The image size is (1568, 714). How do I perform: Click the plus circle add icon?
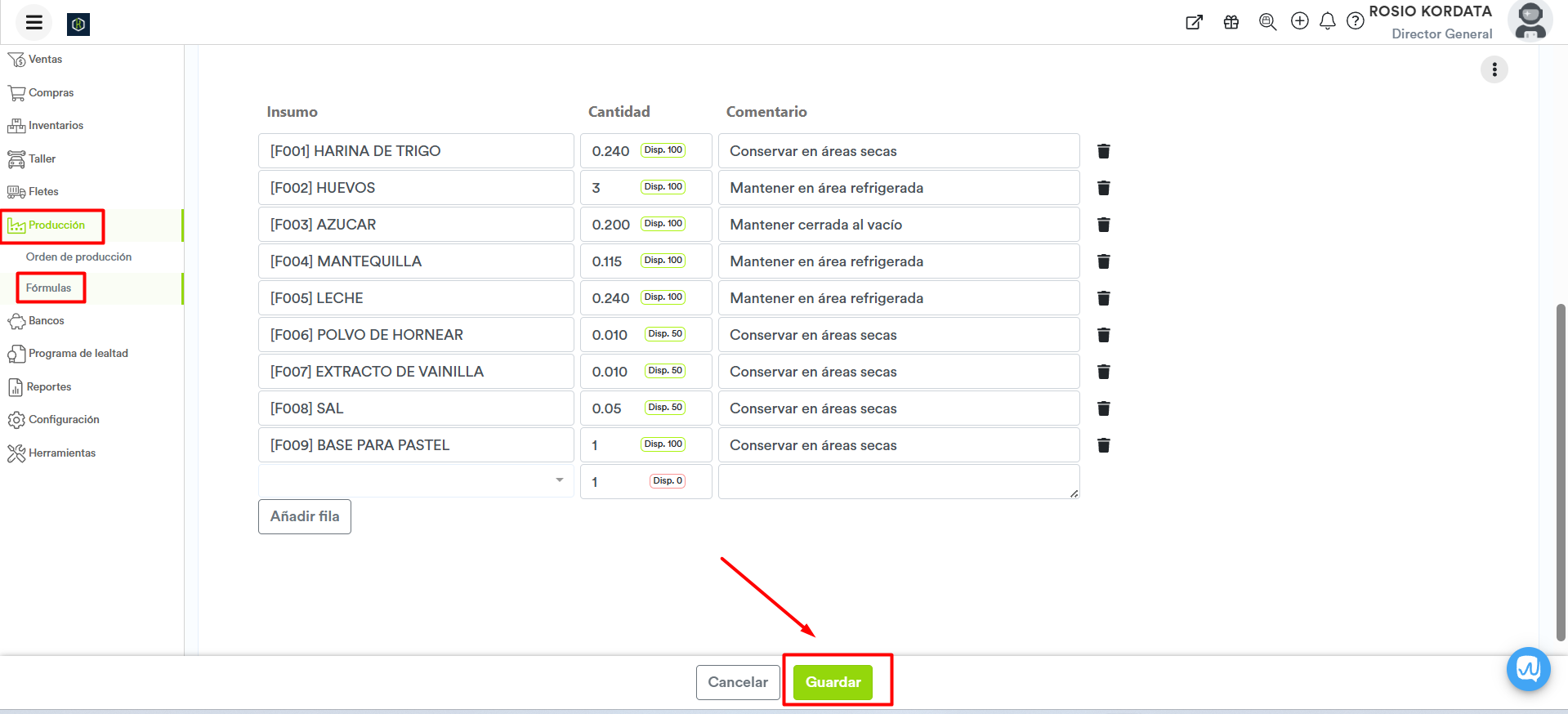pos(1299,21)
